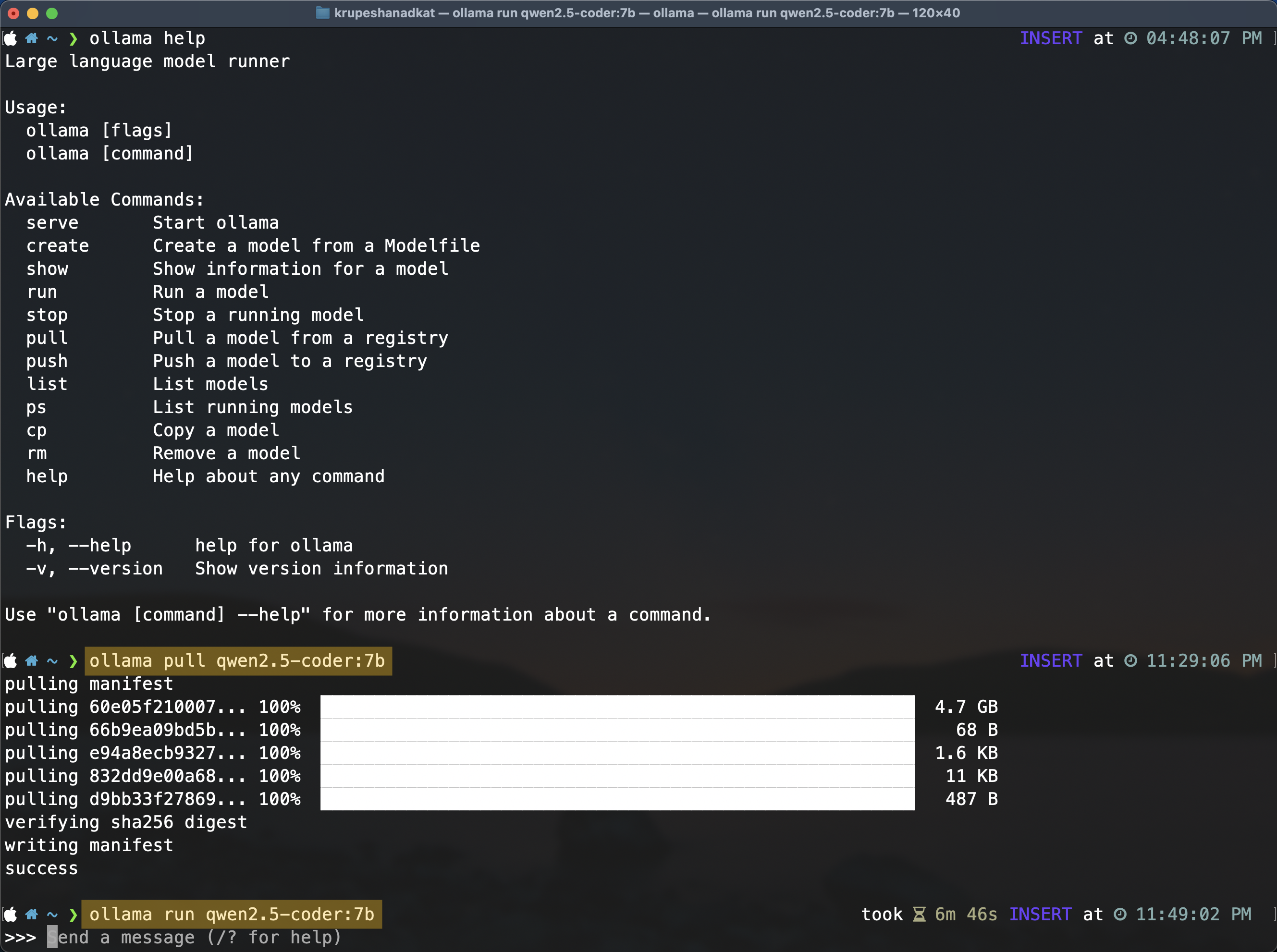Click the 'help' command name in the list
Screen dimensions: 1277x952
click(47, 476)
